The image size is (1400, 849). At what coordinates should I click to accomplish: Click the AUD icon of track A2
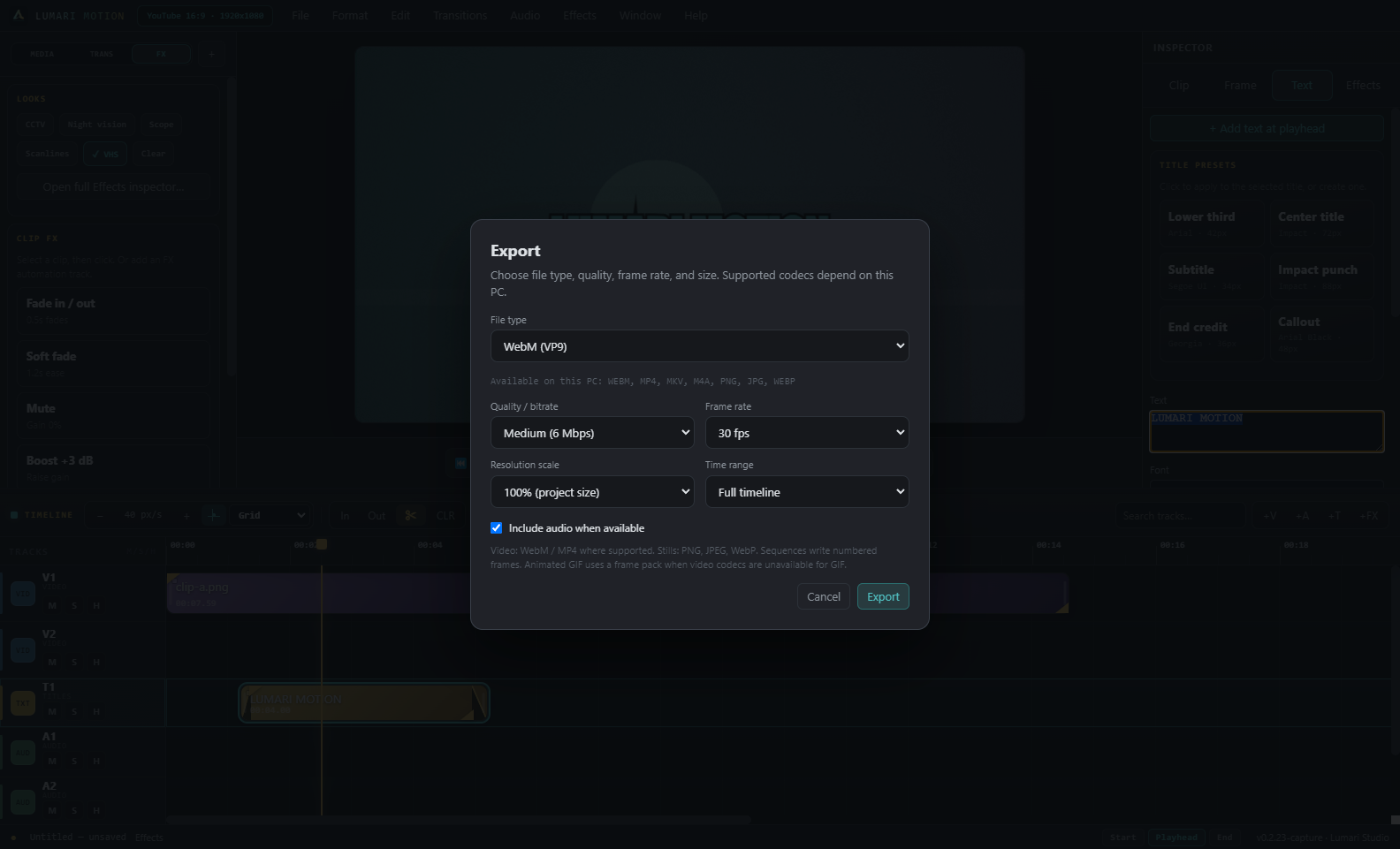[x=23, y=803]
